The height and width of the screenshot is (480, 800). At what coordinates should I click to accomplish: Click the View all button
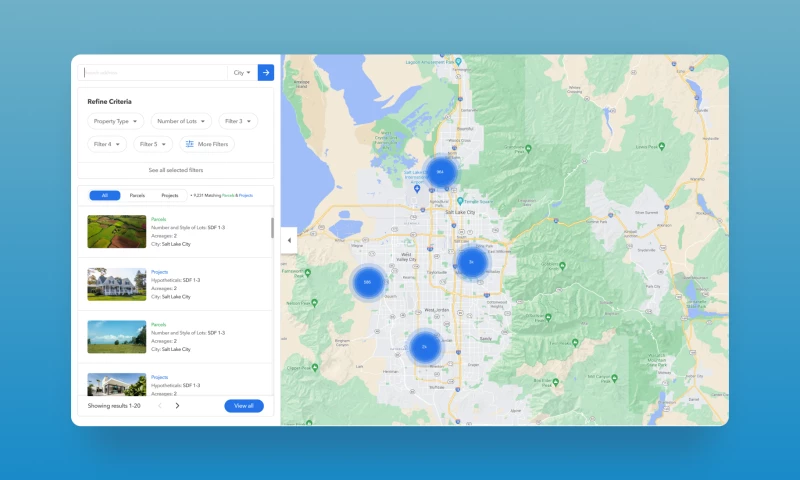click(244, 406)
